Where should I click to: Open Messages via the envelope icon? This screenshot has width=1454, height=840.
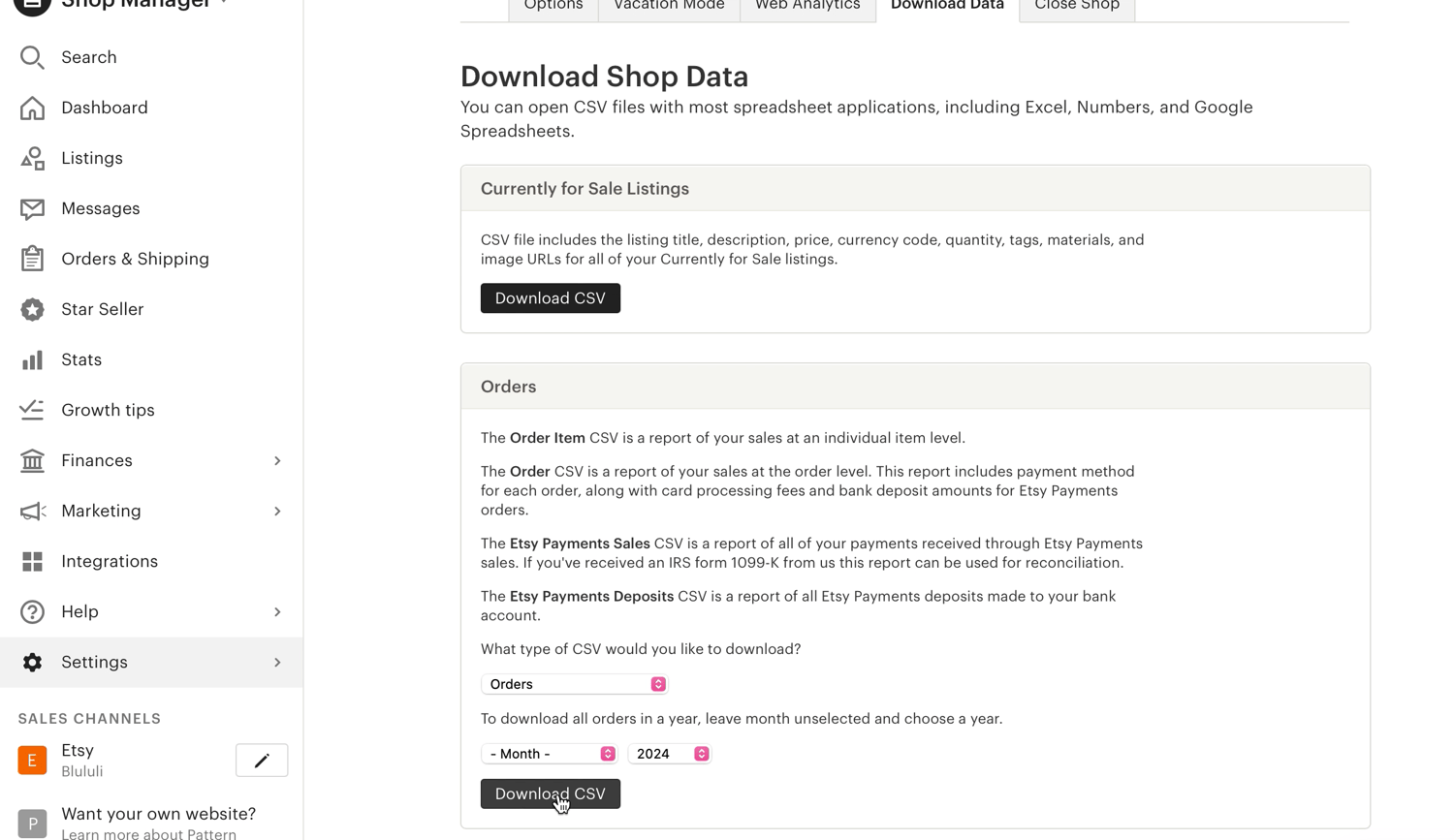[32, 208]
